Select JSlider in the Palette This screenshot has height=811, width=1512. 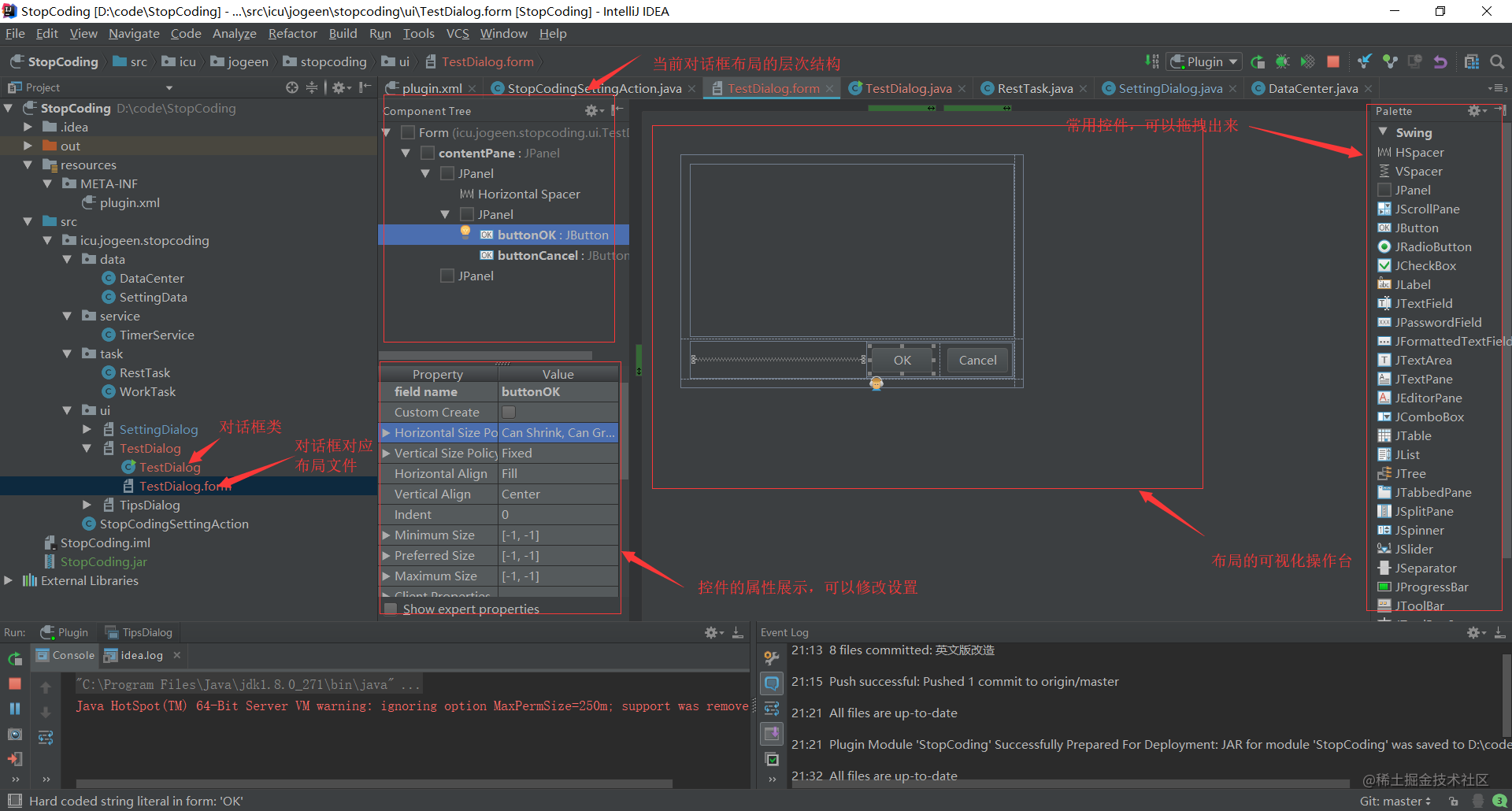click(x=1406, y=549)
